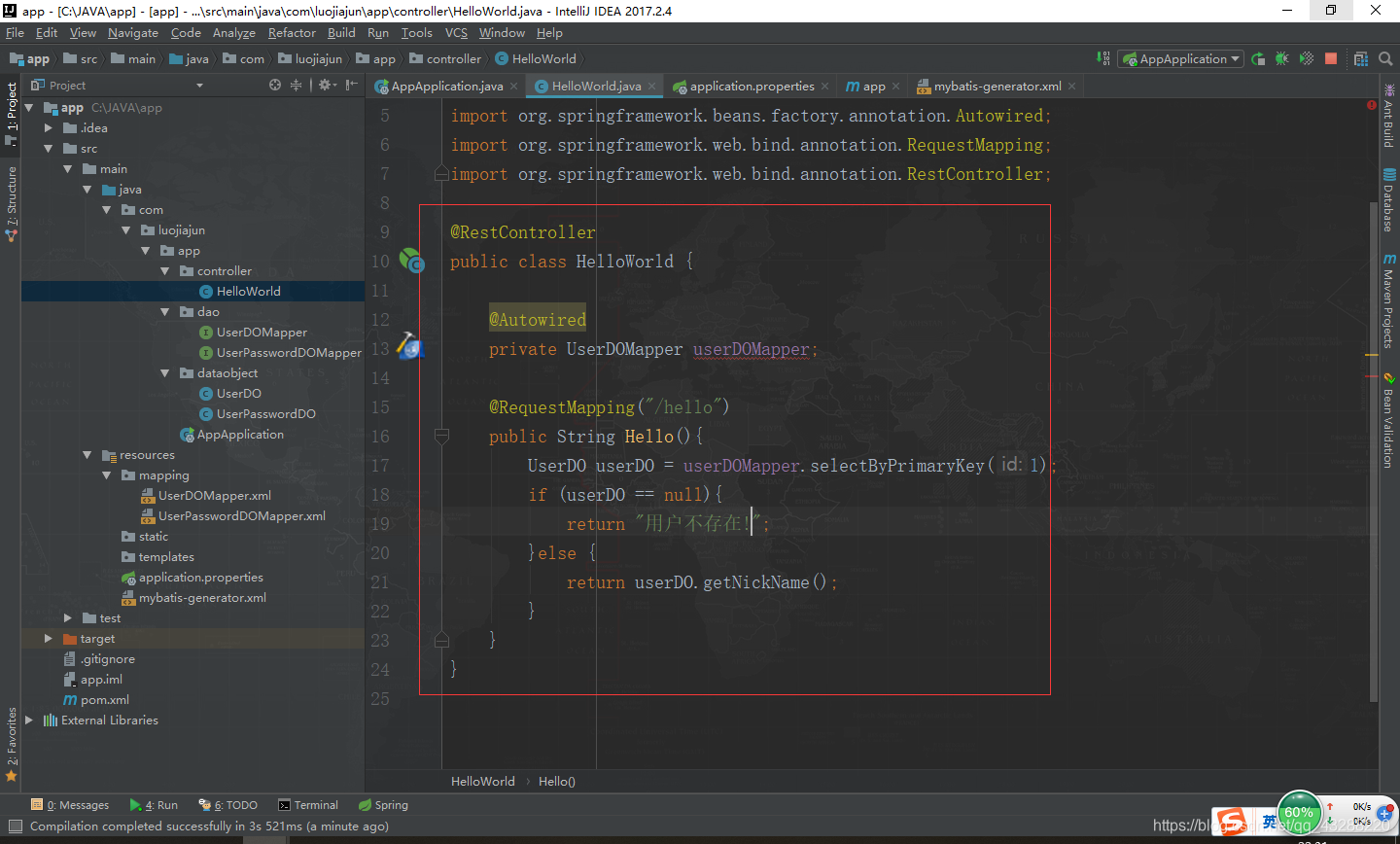Stop the running app with red square
Image resolution: width=1400 pixels, height=844 pixels.
1331,58
